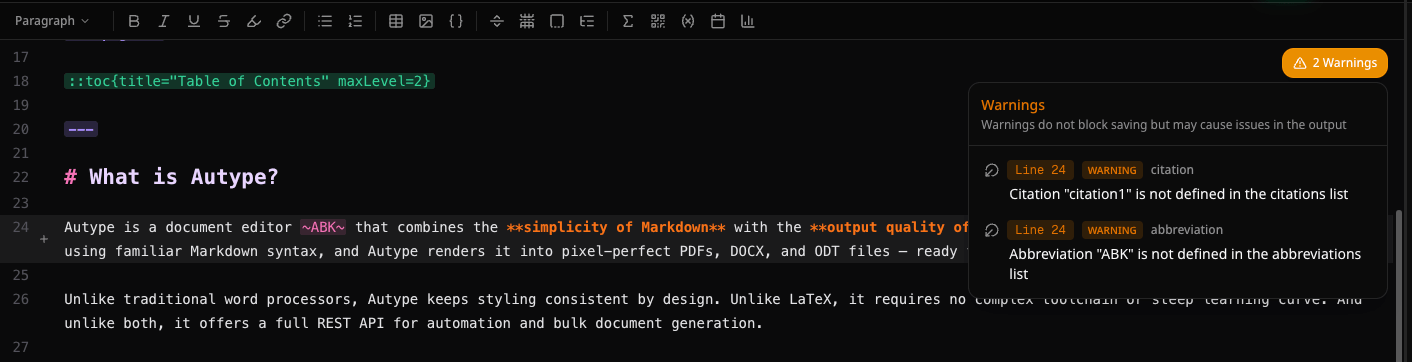Jump to line of citation warning icon
Image resolution: width=1412 pixels, height=362 pixels.
point(991,170)
